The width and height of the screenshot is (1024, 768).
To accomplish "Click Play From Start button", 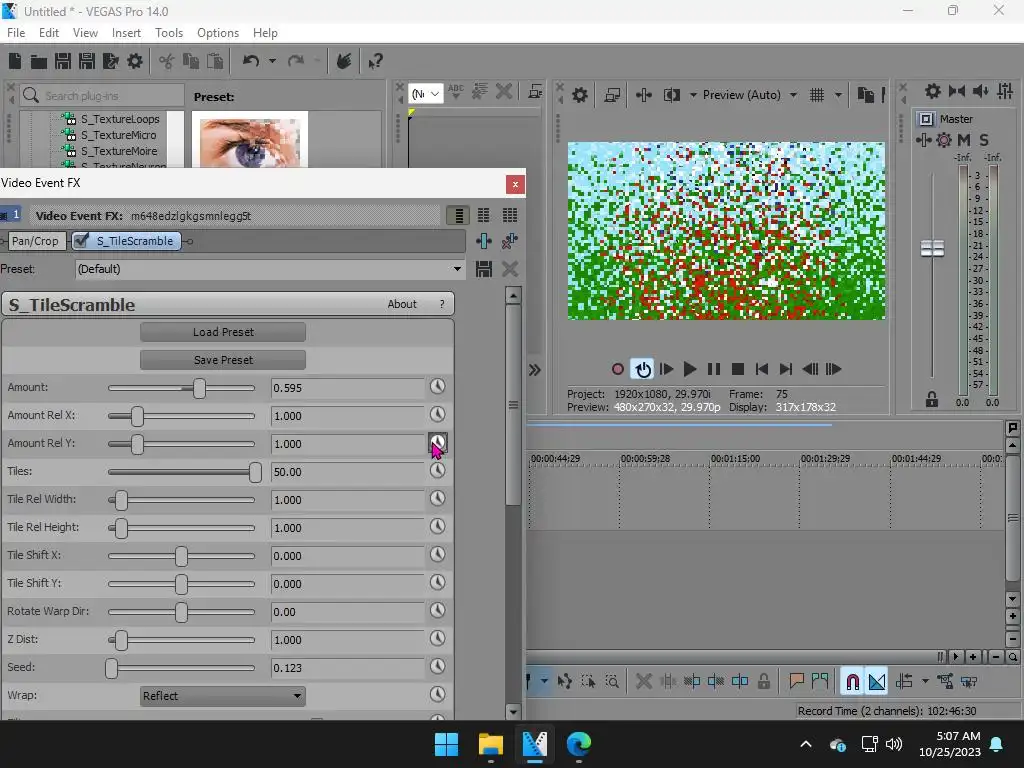I will point(666,370).
